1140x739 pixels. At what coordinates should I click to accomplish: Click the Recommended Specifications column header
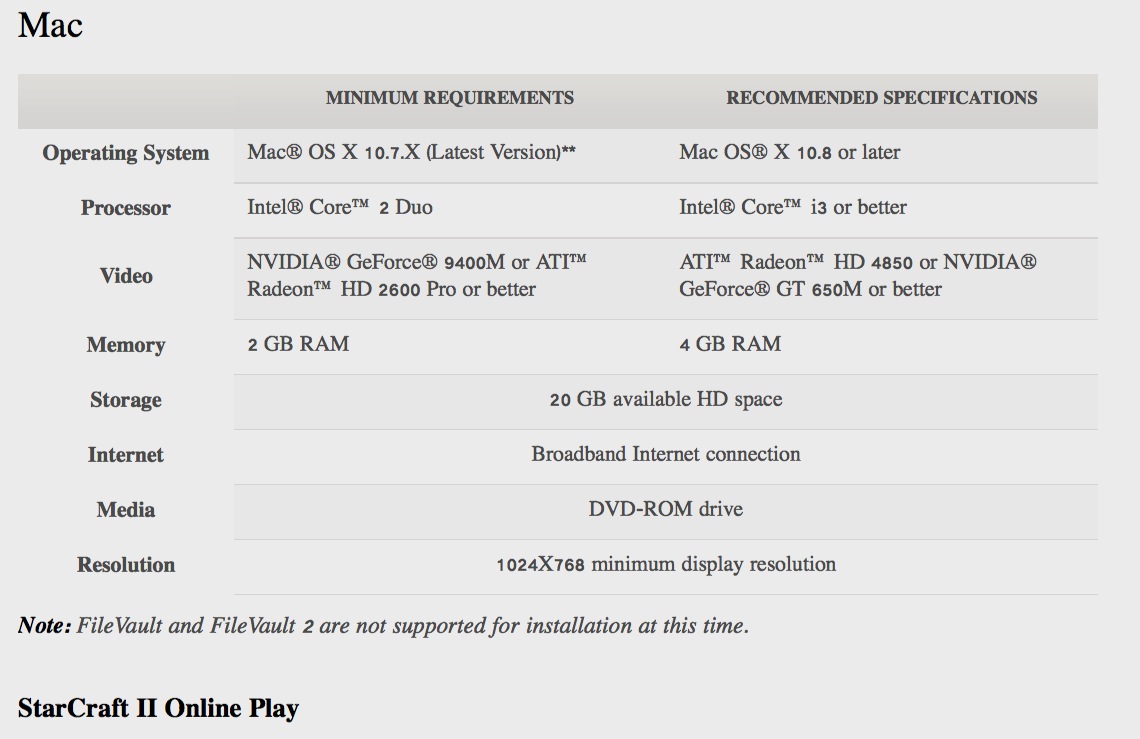coord(881,98)
